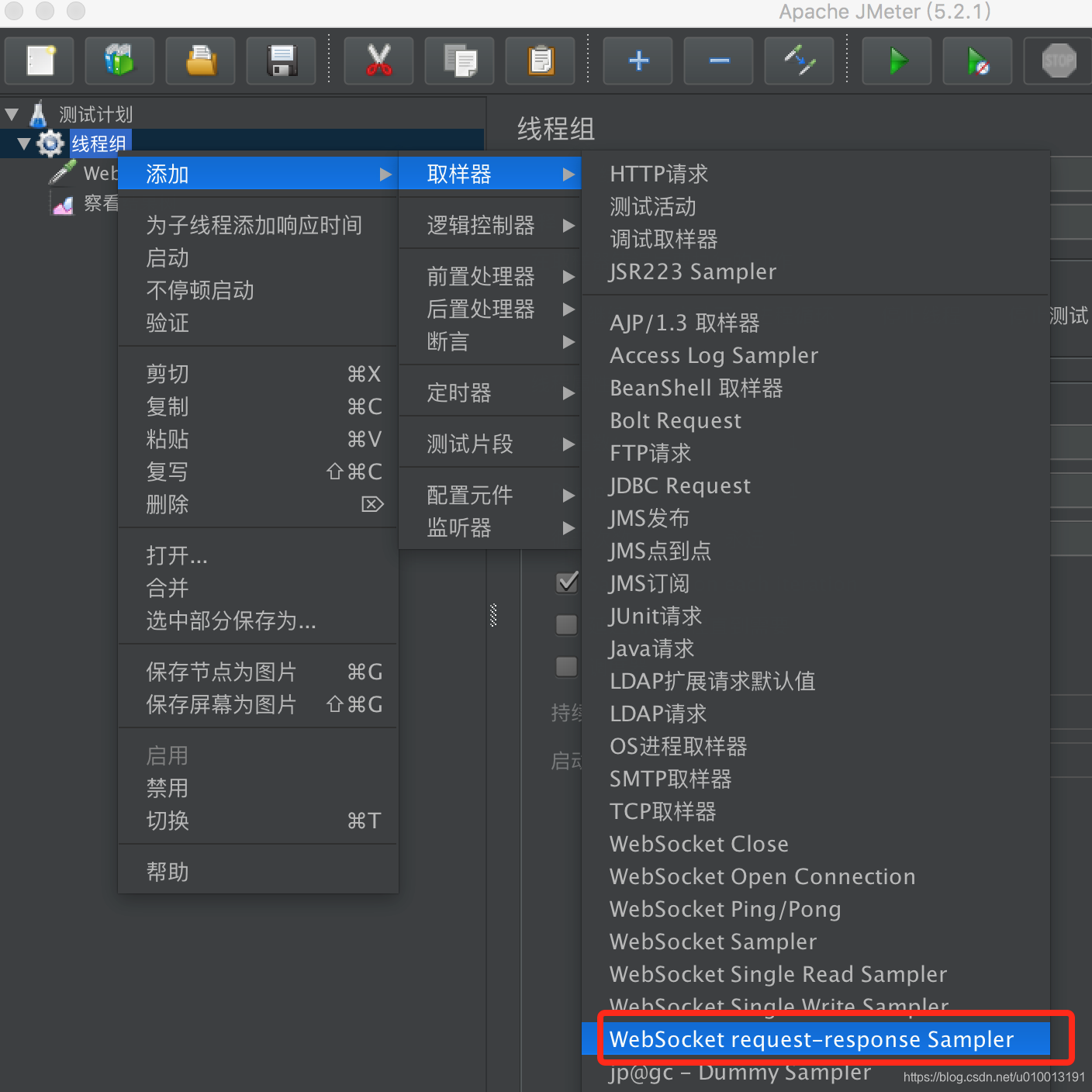
Task: Click the split pane divider handle
Action: (x=493, y=615)
